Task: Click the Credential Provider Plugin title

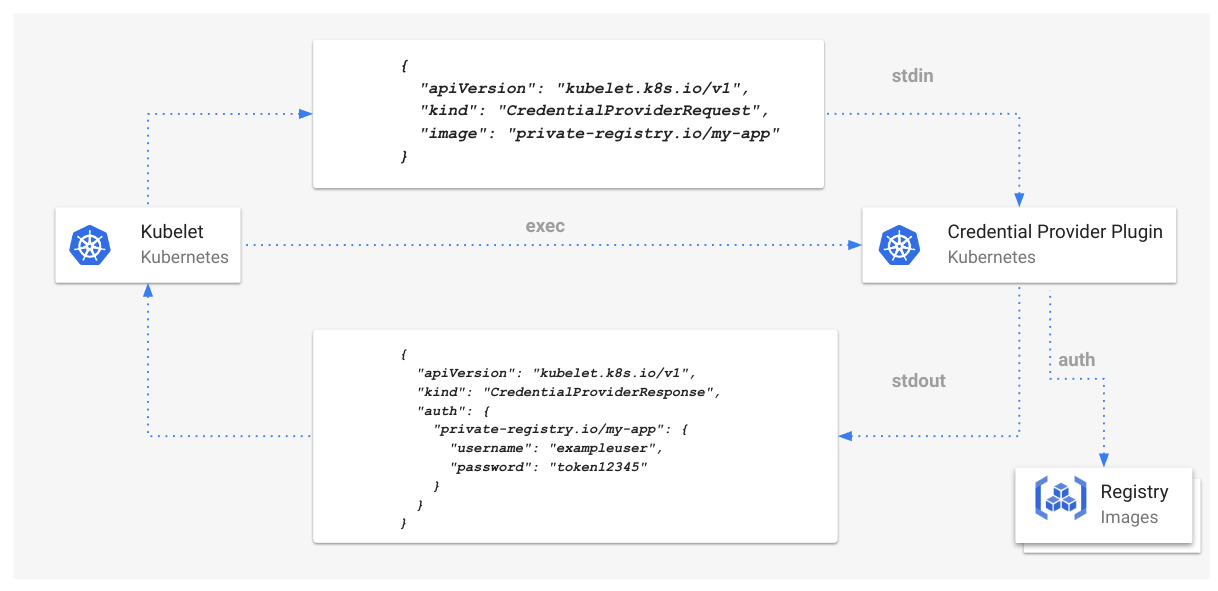Action: point(1055,232)
